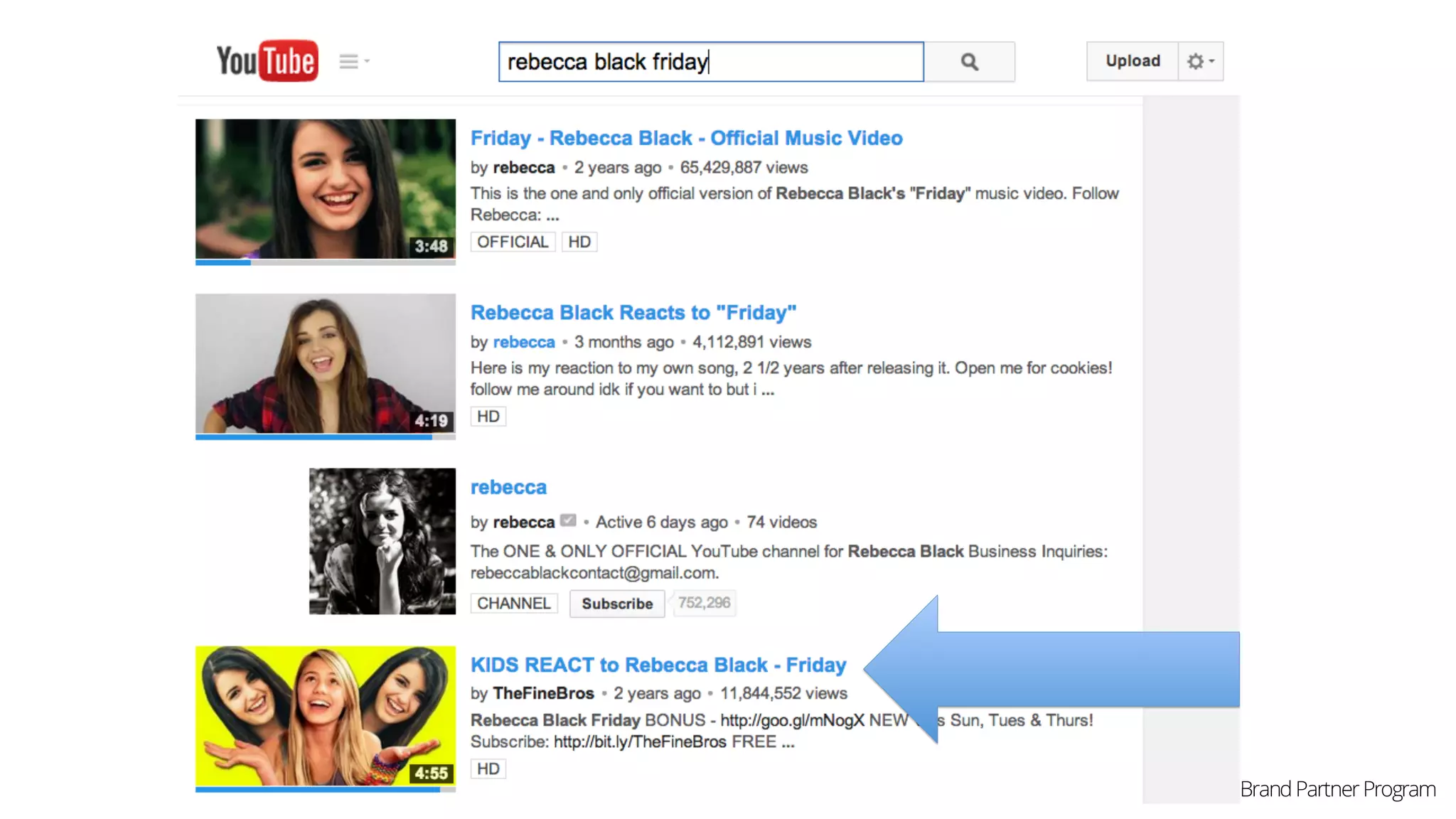Screen dimensions: 1456x819
Task: Click the YouTube logo
Action: point(267,60)
